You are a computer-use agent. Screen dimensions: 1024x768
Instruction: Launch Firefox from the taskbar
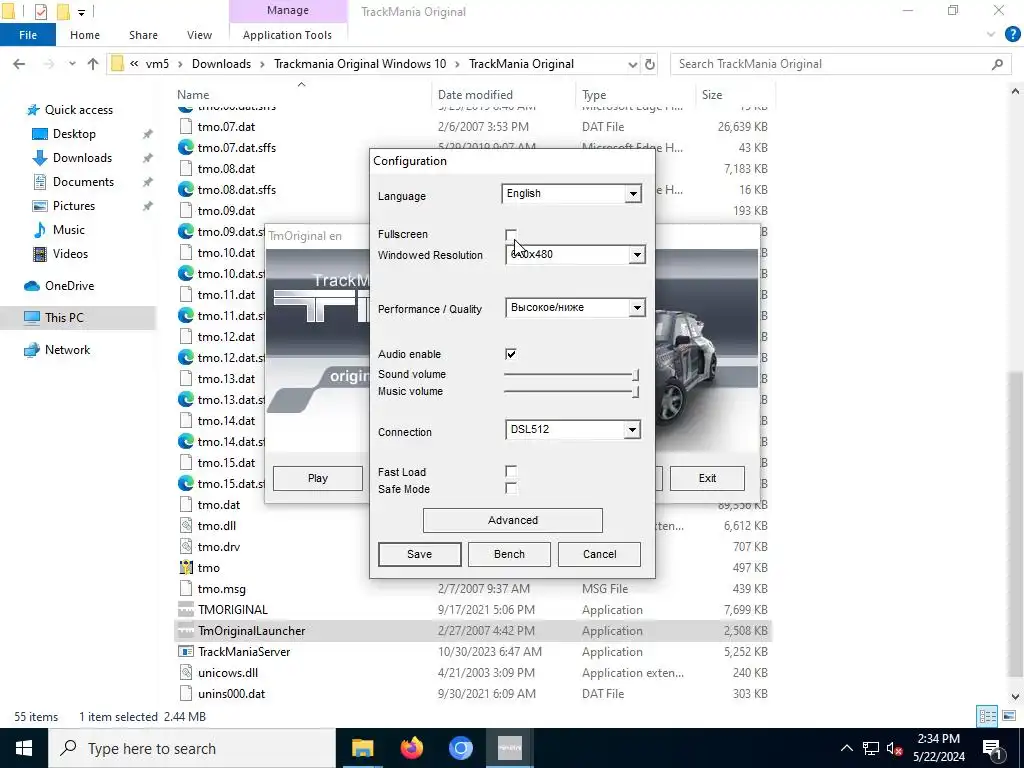(x=411, y=748)
